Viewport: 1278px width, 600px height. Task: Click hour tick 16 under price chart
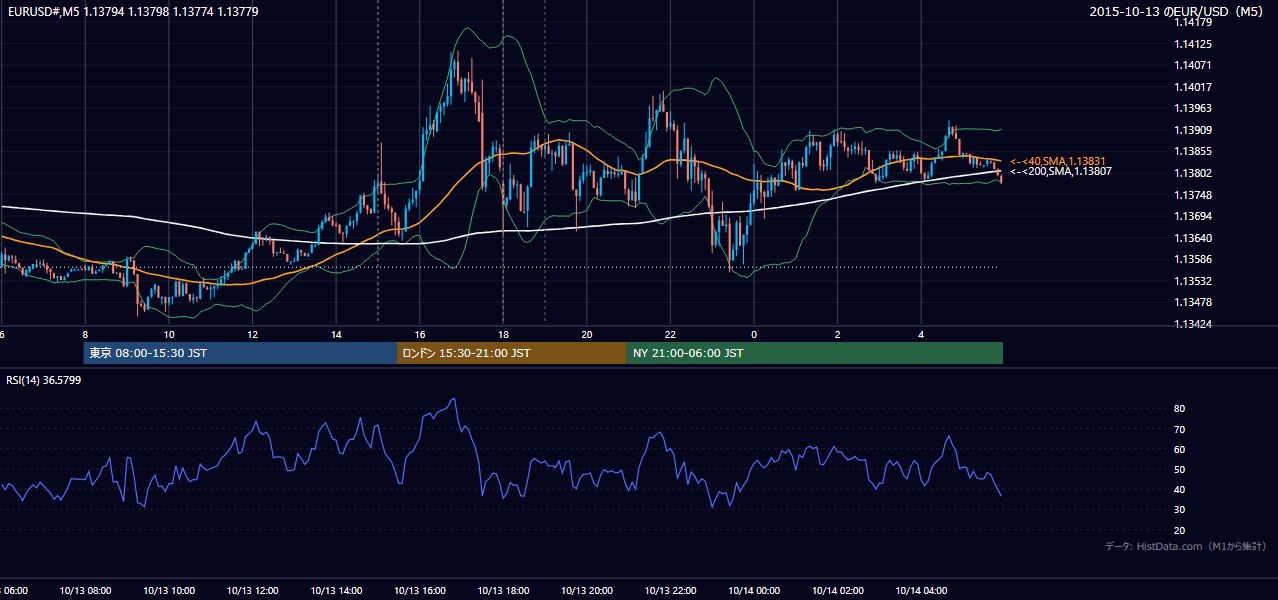pyautogui.click(x=420, y=334)
